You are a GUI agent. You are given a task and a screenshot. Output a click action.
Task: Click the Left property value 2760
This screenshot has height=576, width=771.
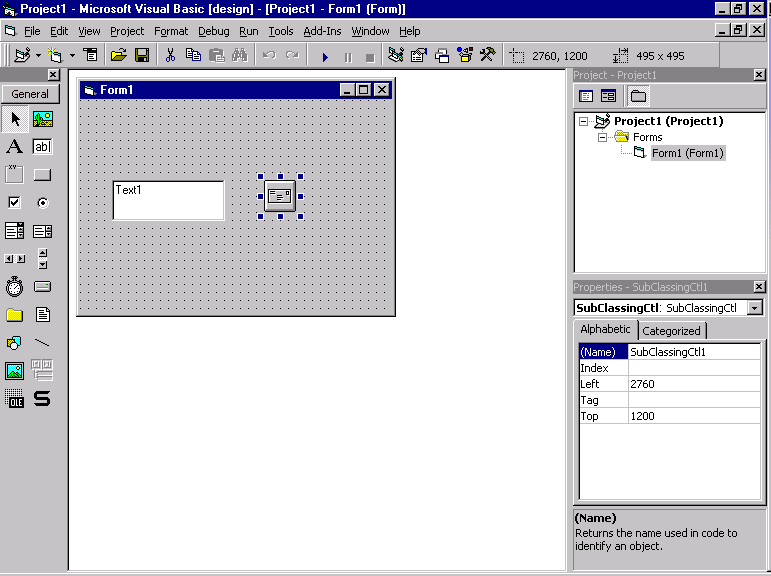click(x=694, y=384)
